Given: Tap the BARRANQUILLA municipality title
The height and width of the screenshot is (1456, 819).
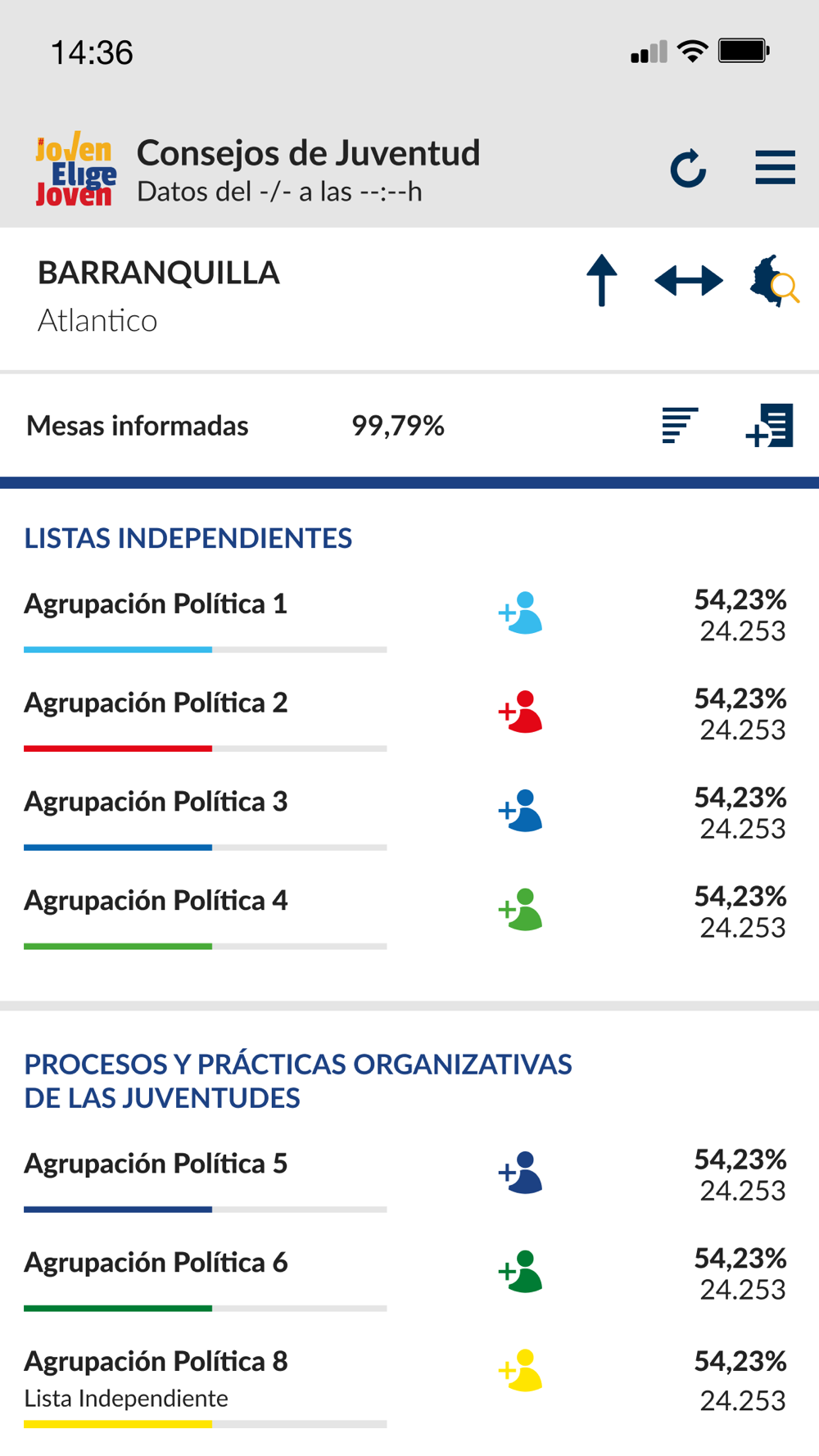Looking at the screenshot, I should (x=159, y=273).
